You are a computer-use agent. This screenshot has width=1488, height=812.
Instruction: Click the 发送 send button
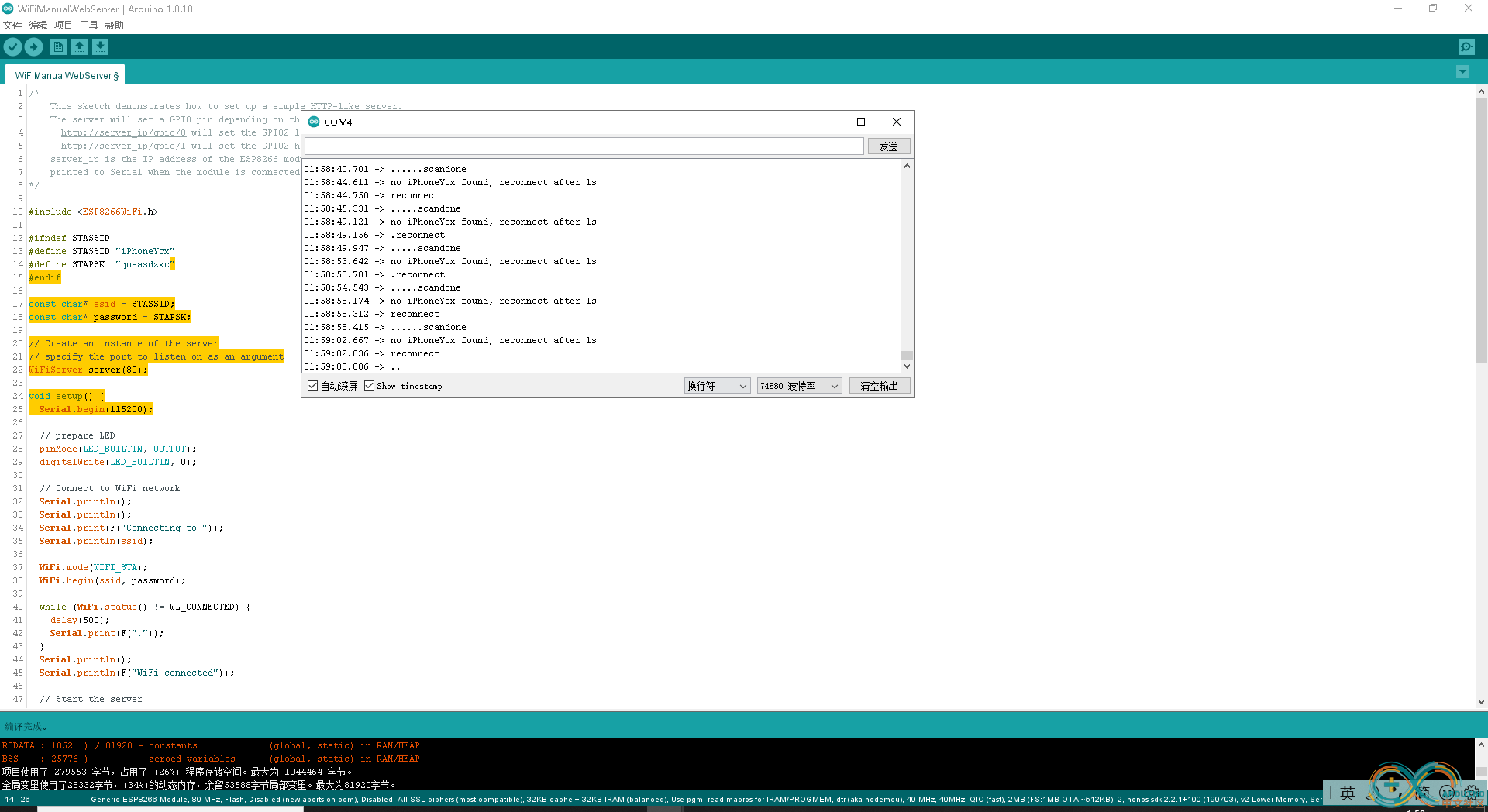tap(888, 146)
